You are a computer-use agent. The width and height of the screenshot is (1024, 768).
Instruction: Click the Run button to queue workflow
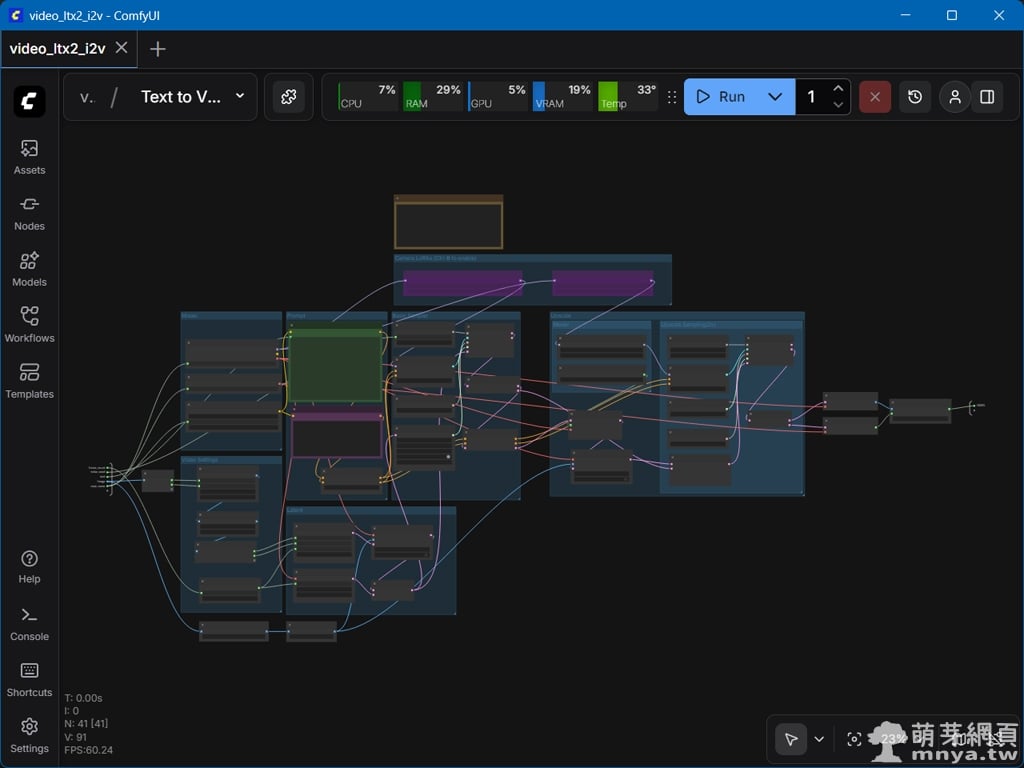(722, 97)
